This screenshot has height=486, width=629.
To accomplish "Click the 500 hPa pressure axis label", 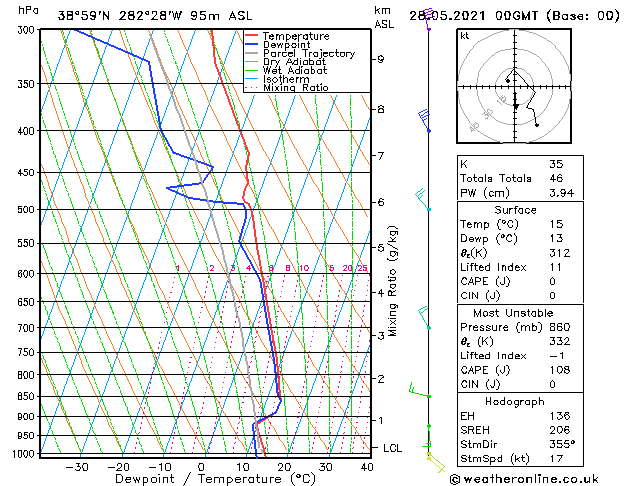I will point(27,209).
